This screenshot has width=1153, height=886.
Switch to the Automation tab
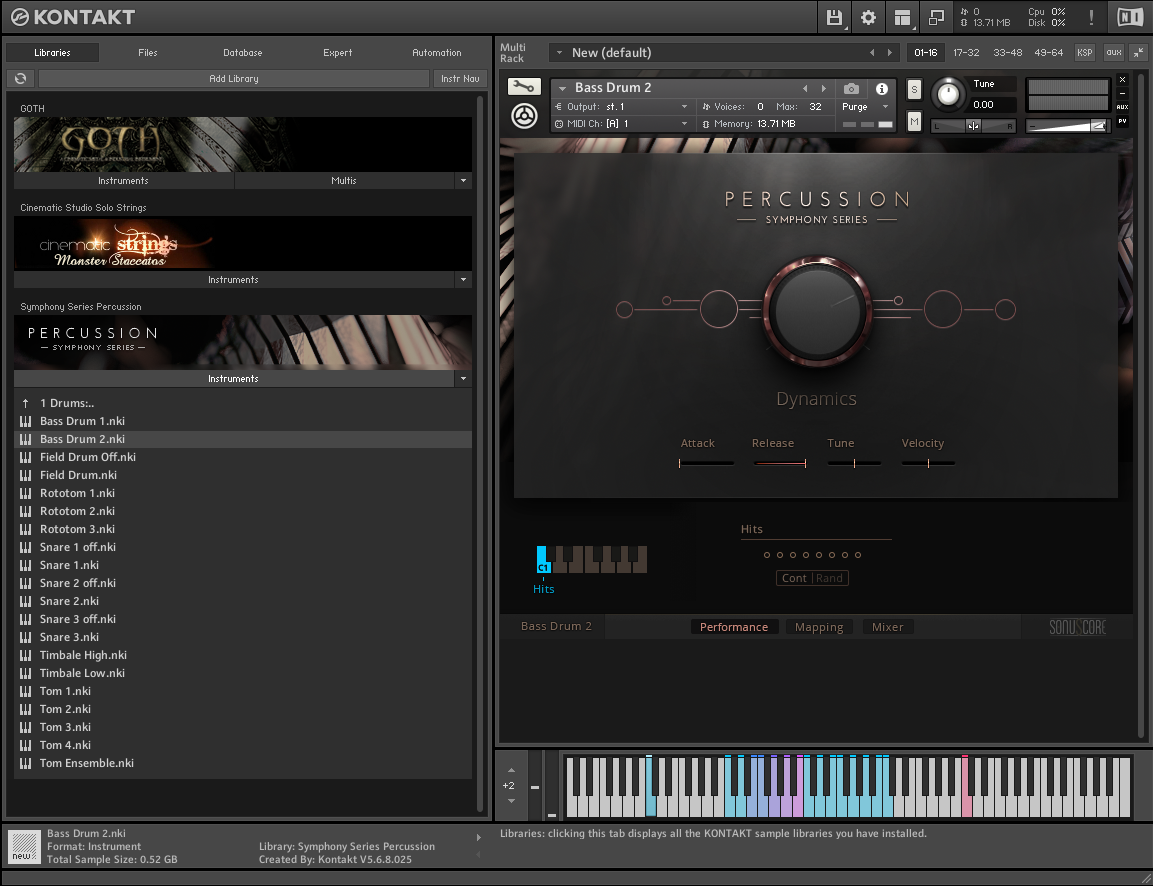(437, 53)
